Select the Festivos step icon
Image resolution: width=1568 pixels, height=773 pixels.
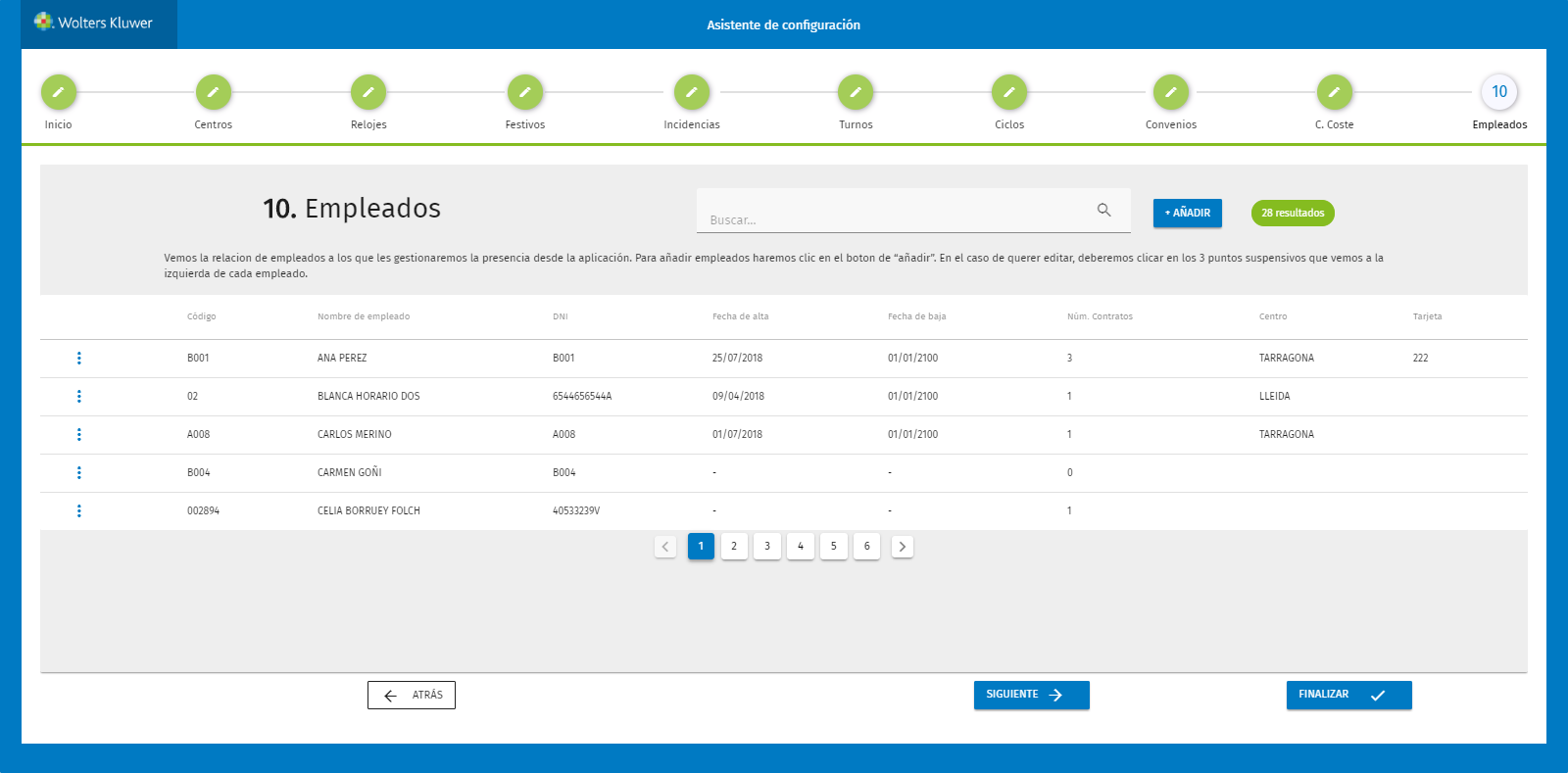pyautogui.click(x=525, y=92)
